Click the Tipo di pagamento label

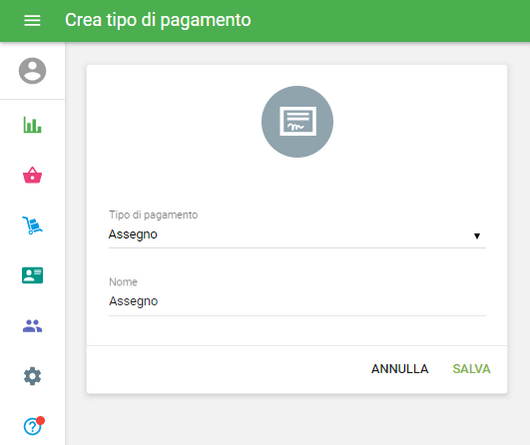coord(153,215)
